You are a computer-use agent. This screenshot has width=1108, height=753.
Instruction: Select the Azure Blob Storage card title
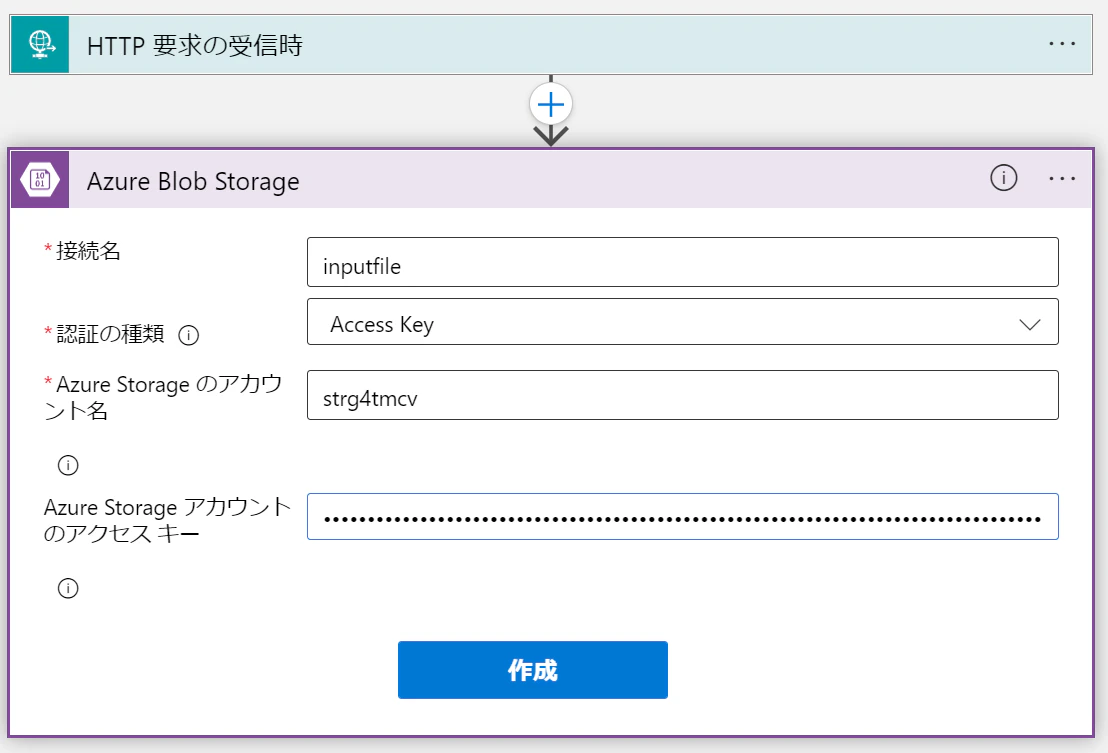(193, 181)
